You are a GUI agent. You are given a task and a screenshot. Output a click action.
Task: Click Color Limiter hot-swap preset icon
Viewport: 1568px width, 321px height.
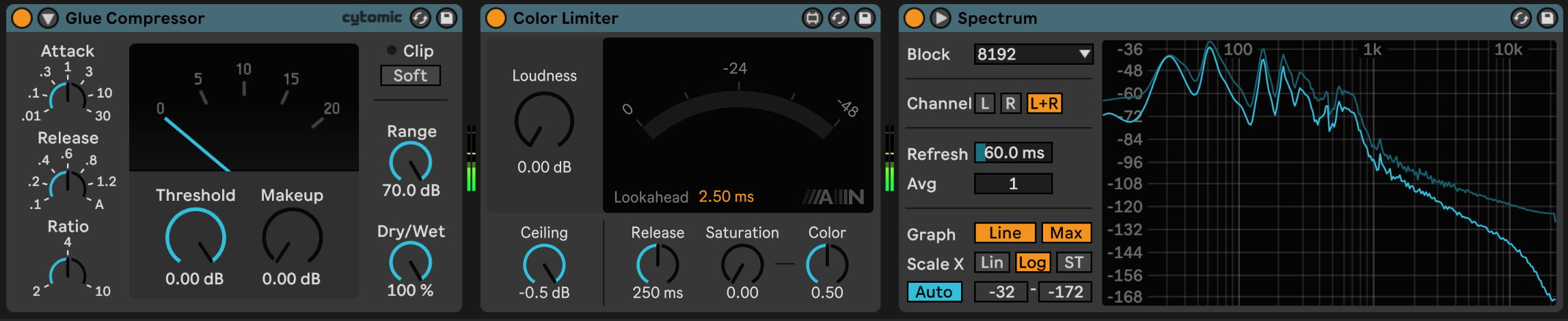[839, 18]
